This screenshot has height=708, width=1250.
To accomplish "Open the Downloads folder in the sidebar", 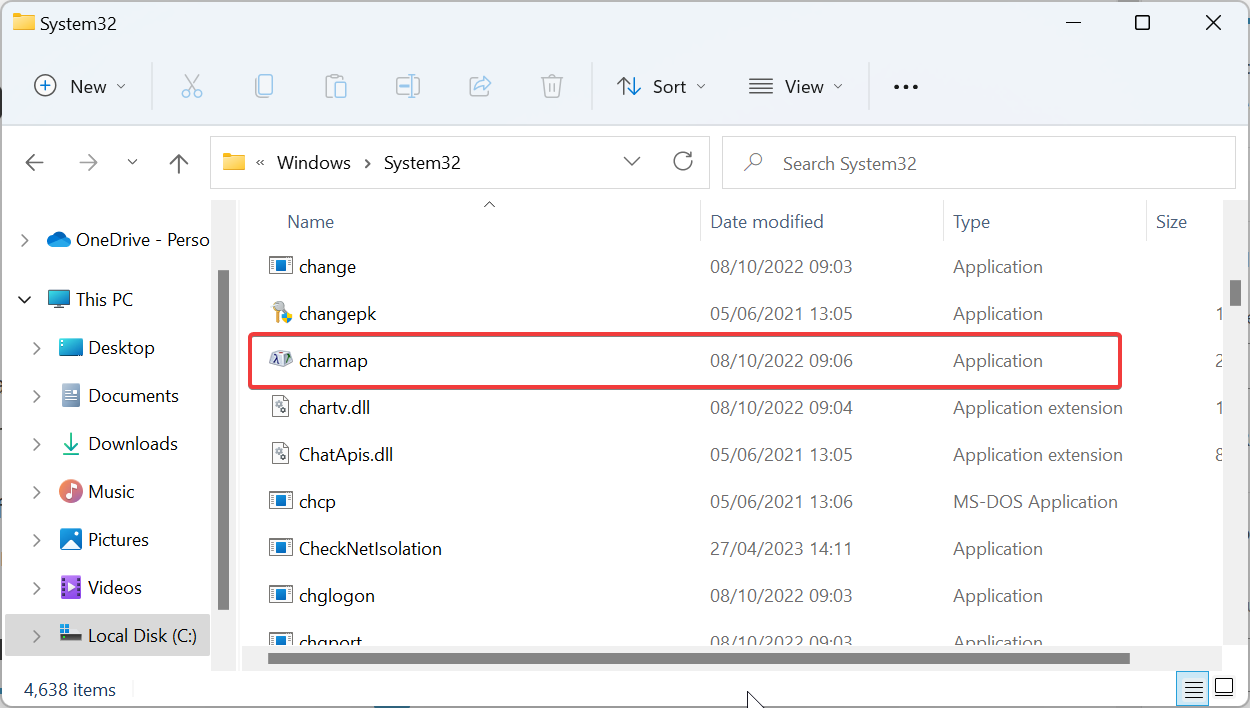I will 119,444.
